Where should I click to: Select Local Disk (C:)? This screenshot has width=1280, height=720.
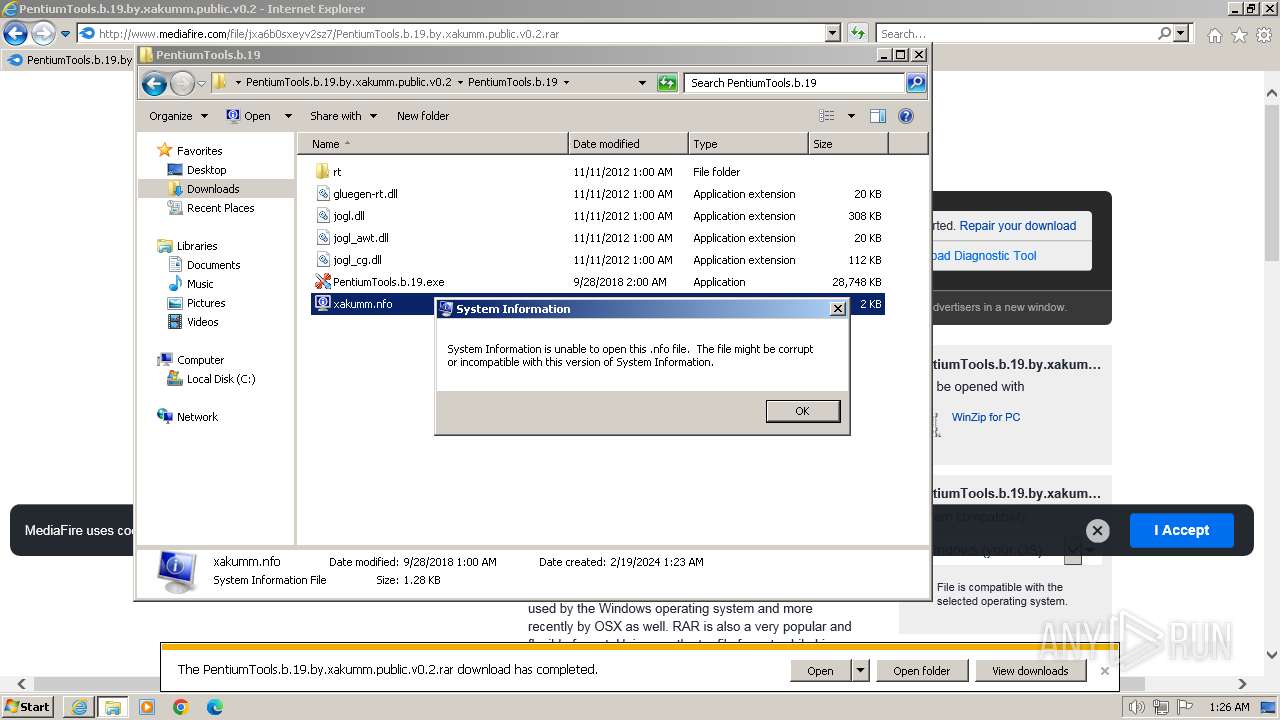220,379
